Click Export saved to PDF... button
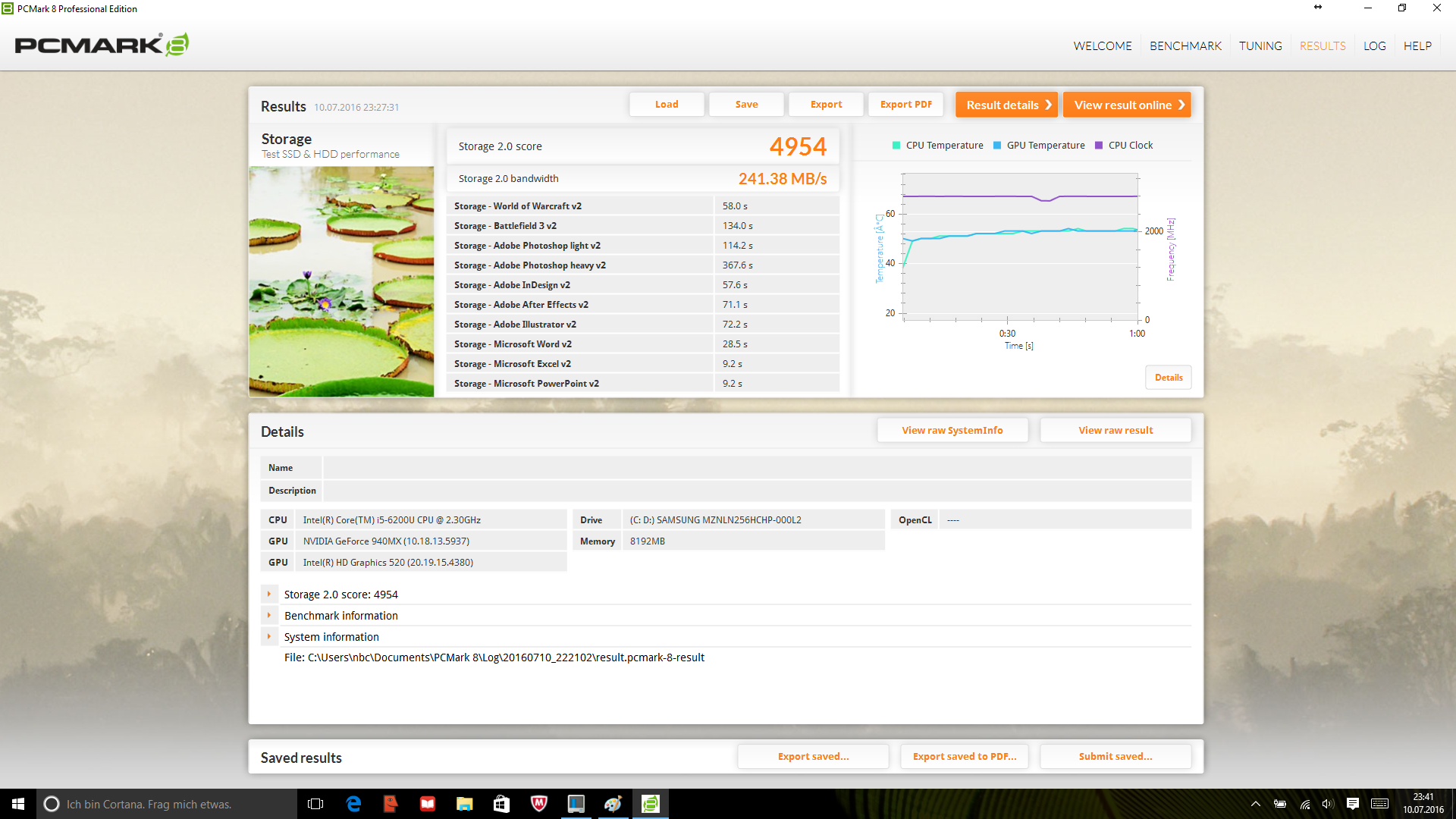Screen dimensions: 1456x819 (965, 756)
